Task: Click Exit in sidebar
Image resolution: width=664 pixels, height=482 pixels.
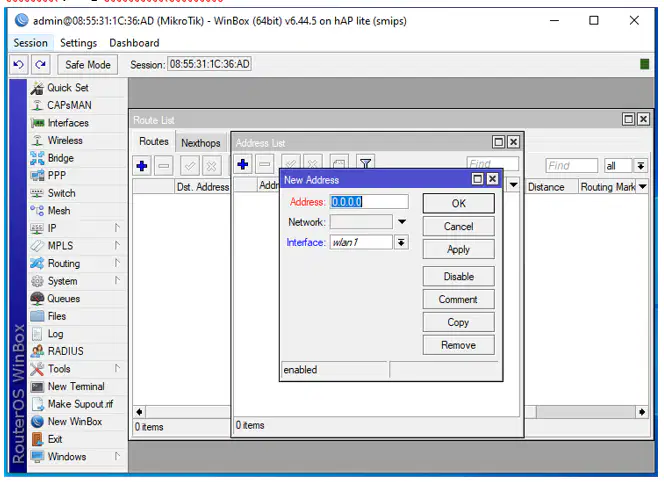Action: coord(77,439)
